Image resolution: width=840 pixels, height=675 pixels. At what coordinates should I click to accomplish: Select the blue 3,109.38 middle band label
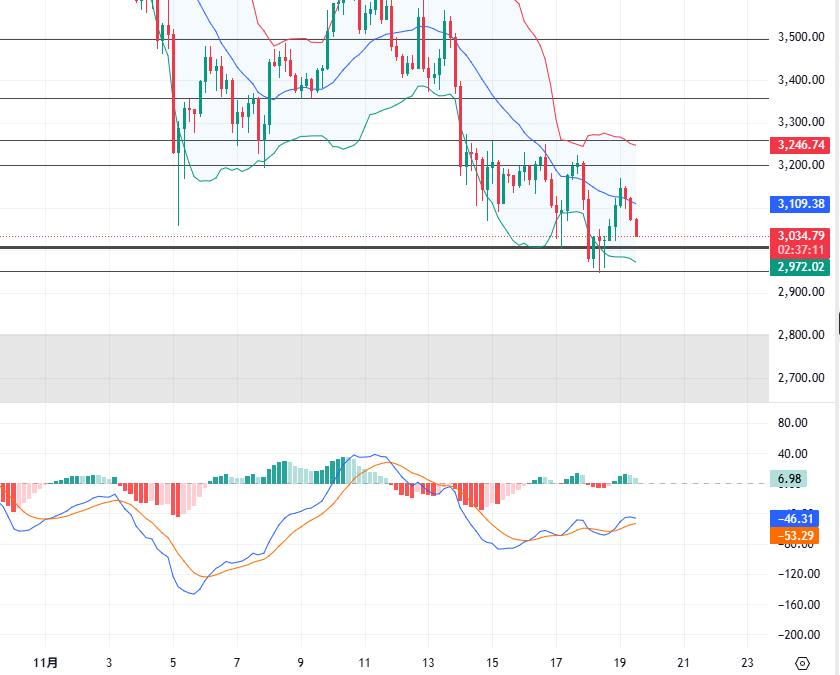point(798,204)
